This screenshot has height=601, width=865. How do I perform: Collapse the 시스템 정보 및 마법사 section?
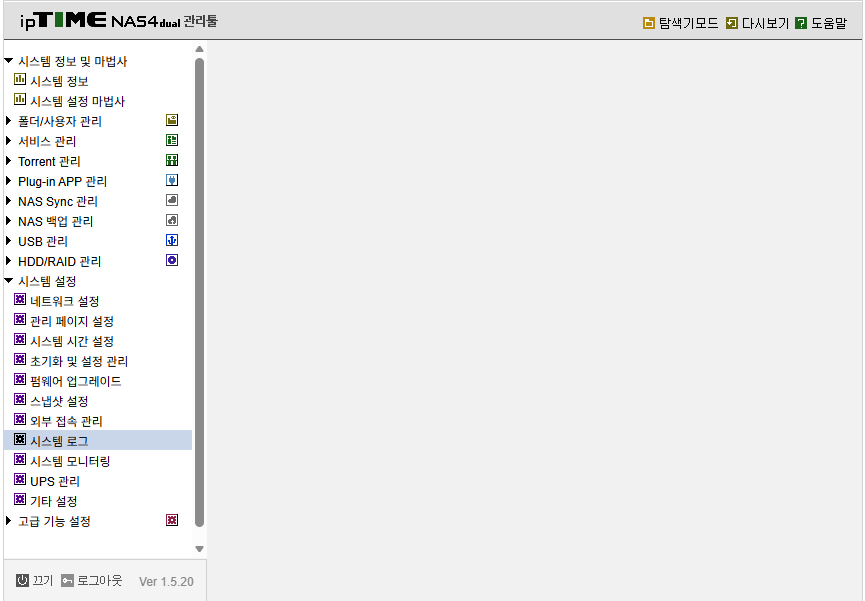[x=8, y=61]
